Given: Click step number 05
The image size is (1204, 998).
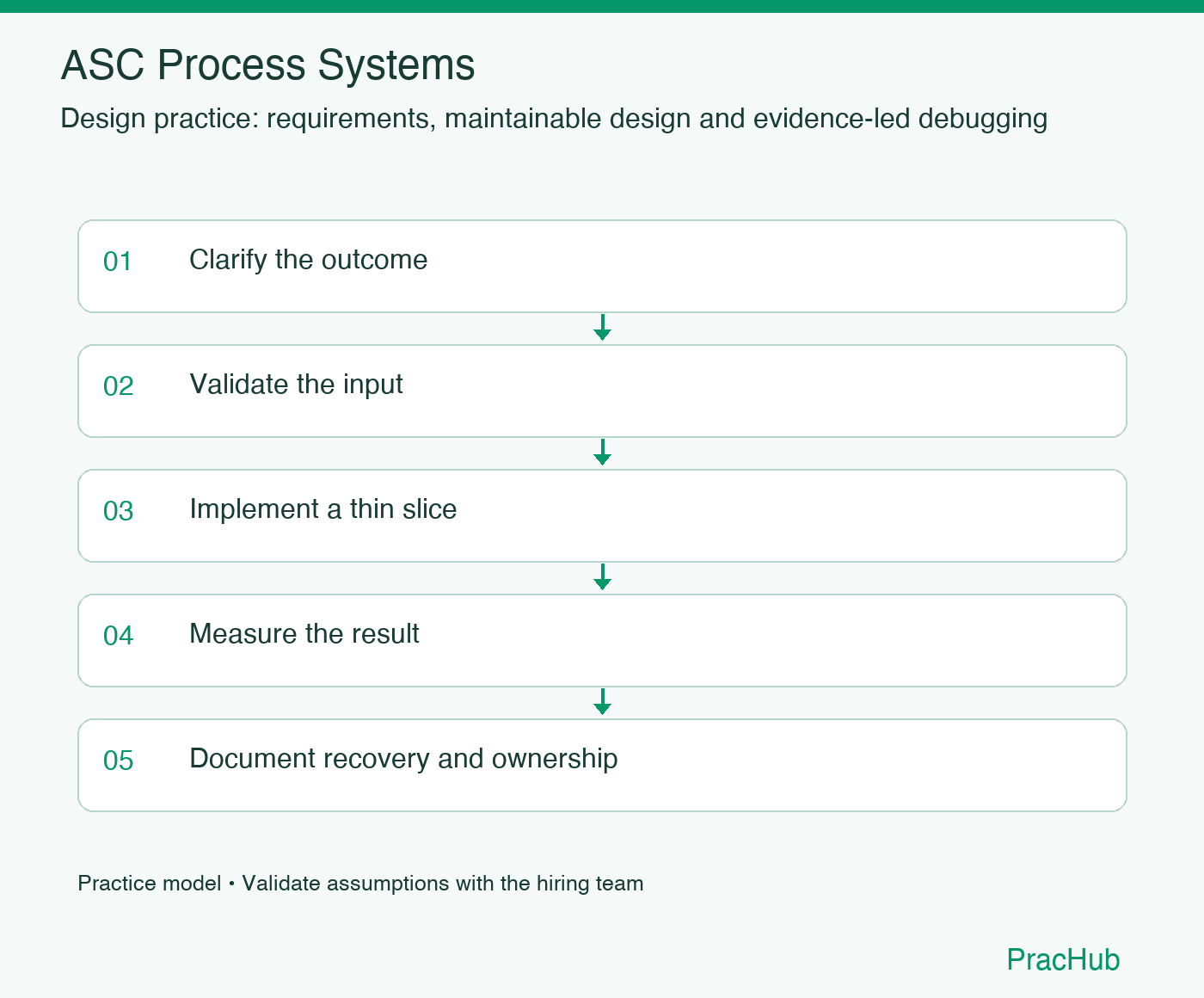Looking at the screenshot, I should click(118, 761).
